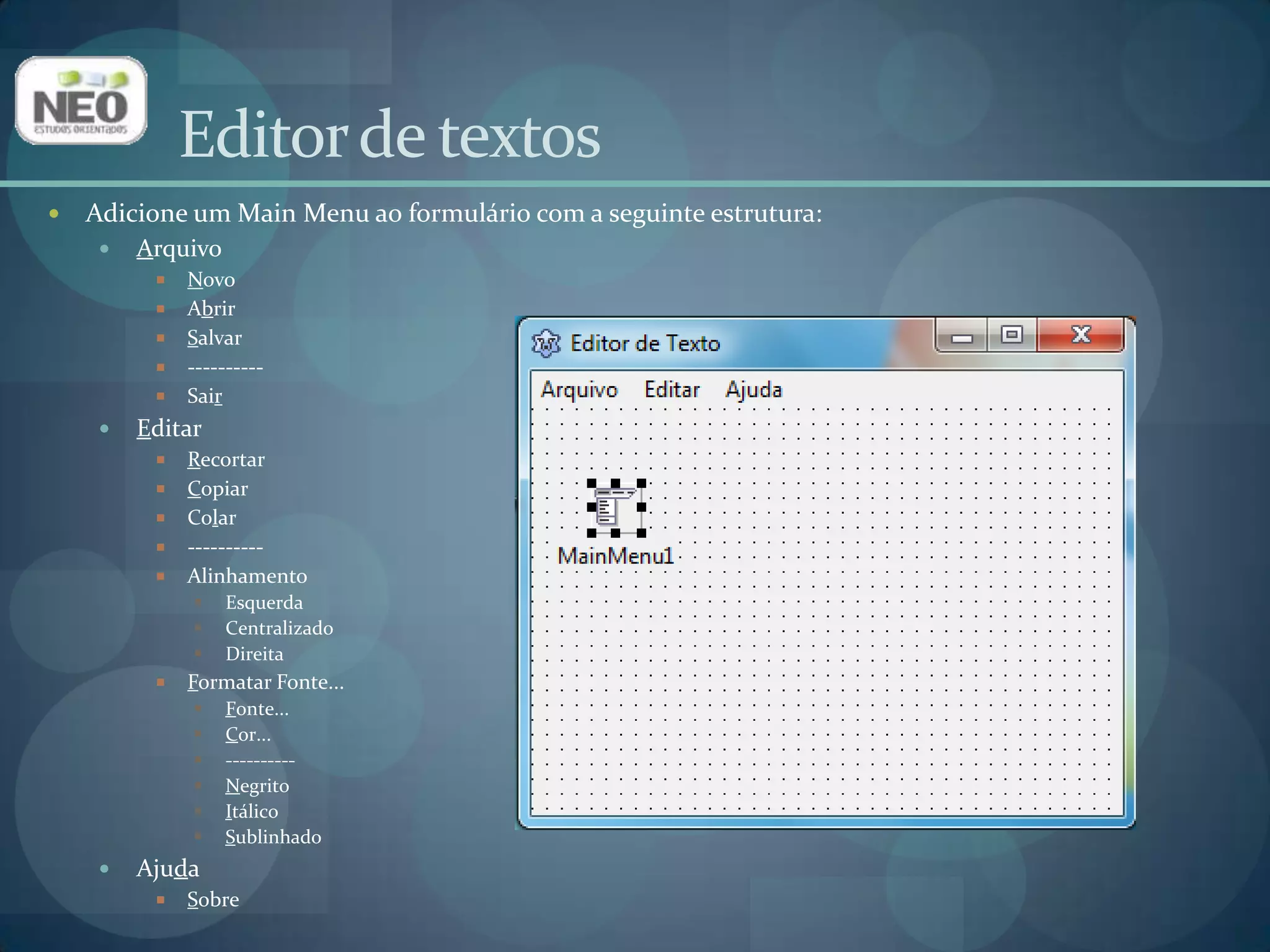Click the 'Alinhamento' list item
The image size is (1270, 952).
coord(247,576)
